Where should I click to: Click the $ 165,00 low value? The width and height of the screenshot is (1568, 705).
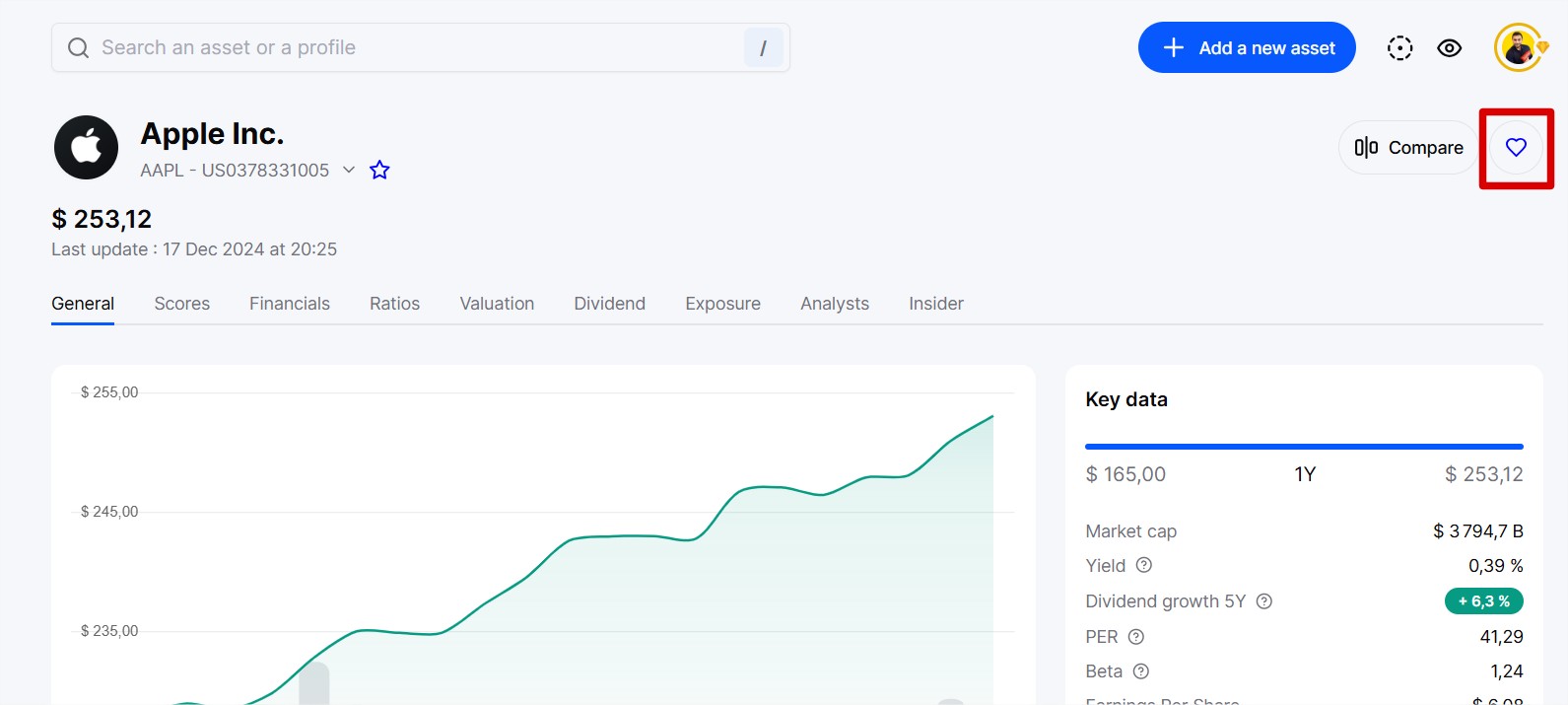click(1125, 474)
